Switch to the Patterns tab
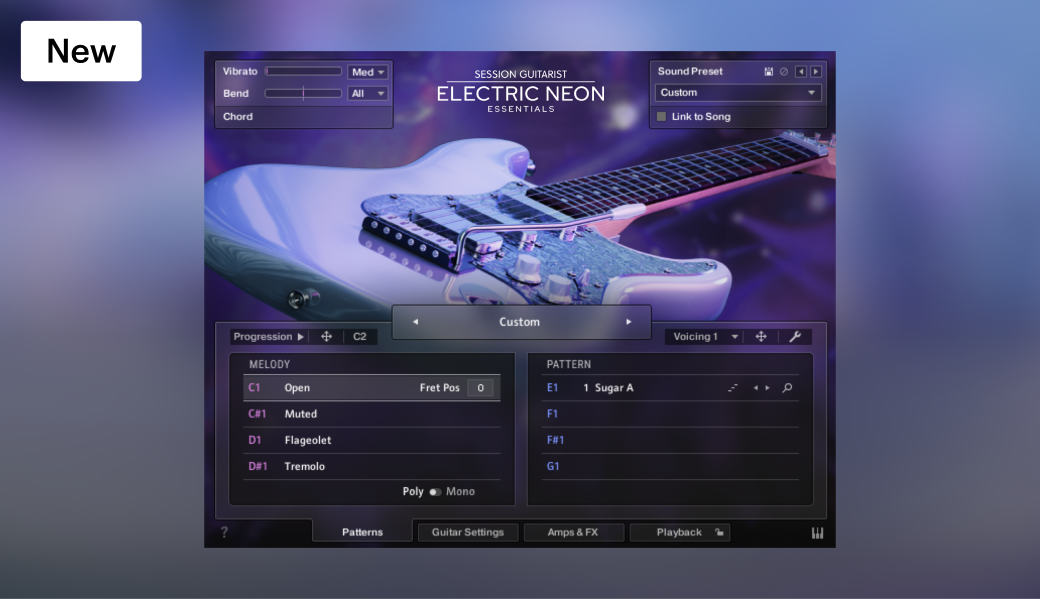1040x599 pixels. click(362, 532)
